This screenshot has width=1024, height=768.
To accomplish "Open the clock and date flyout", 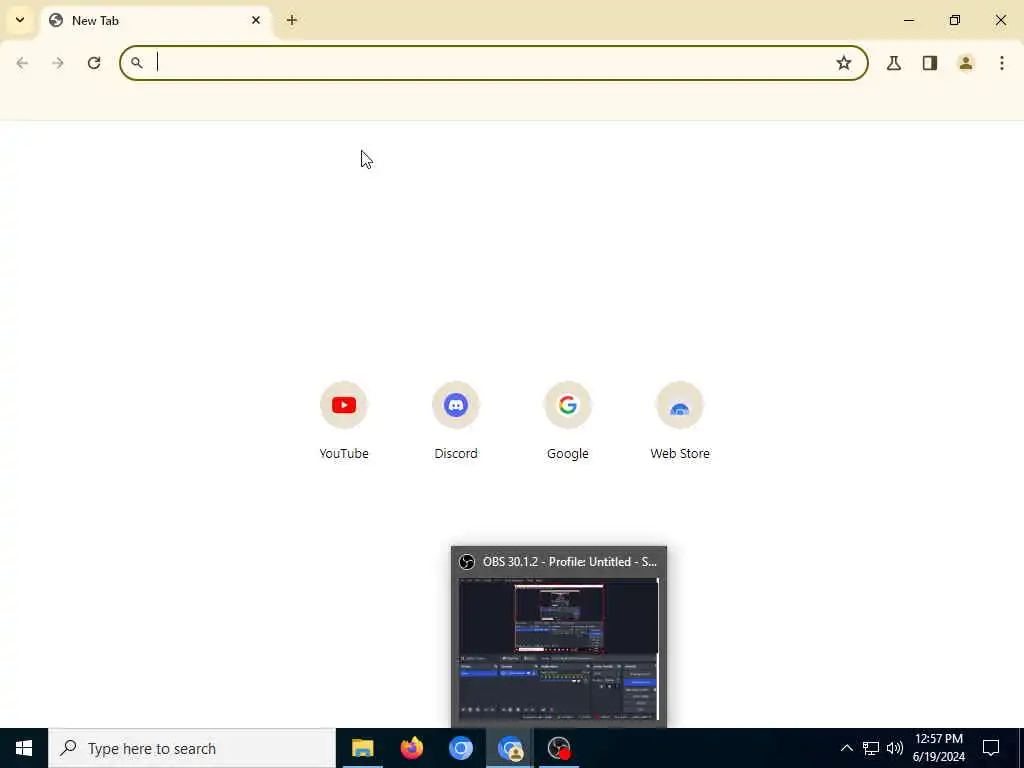I will (x=938, y=748).
